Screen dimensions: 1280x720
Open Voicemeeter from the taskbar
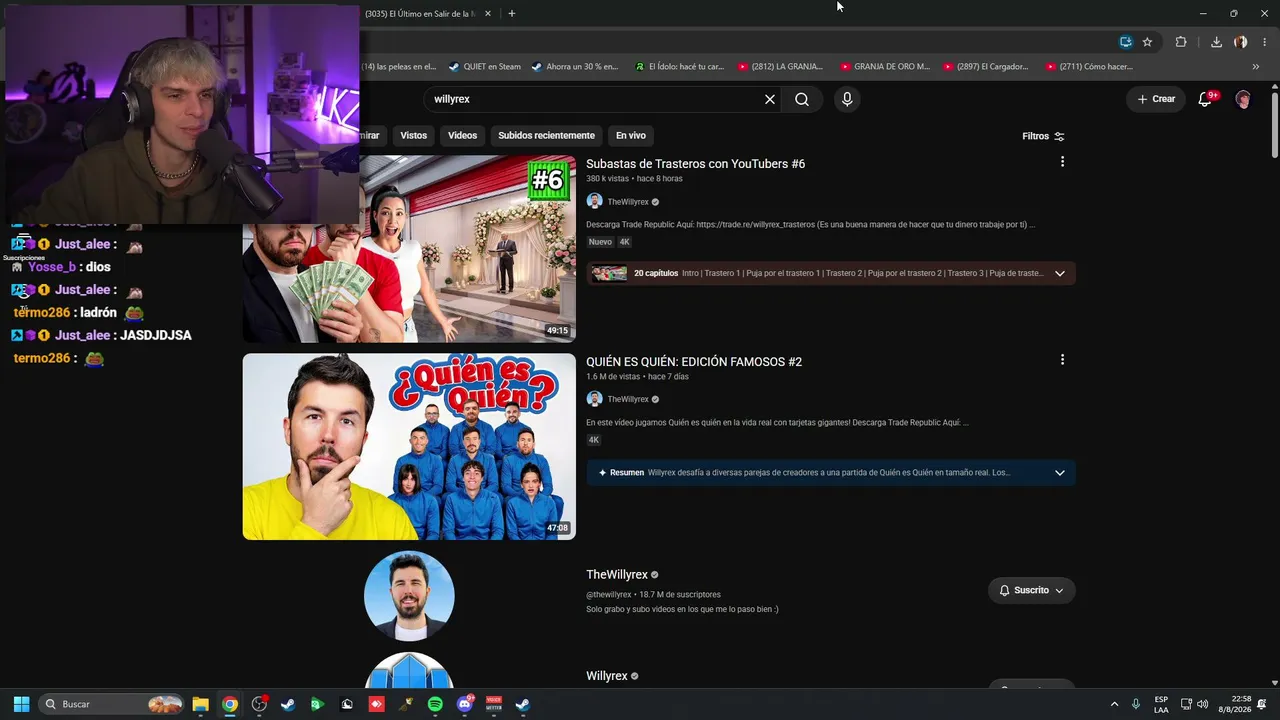[x=493, y=704]
